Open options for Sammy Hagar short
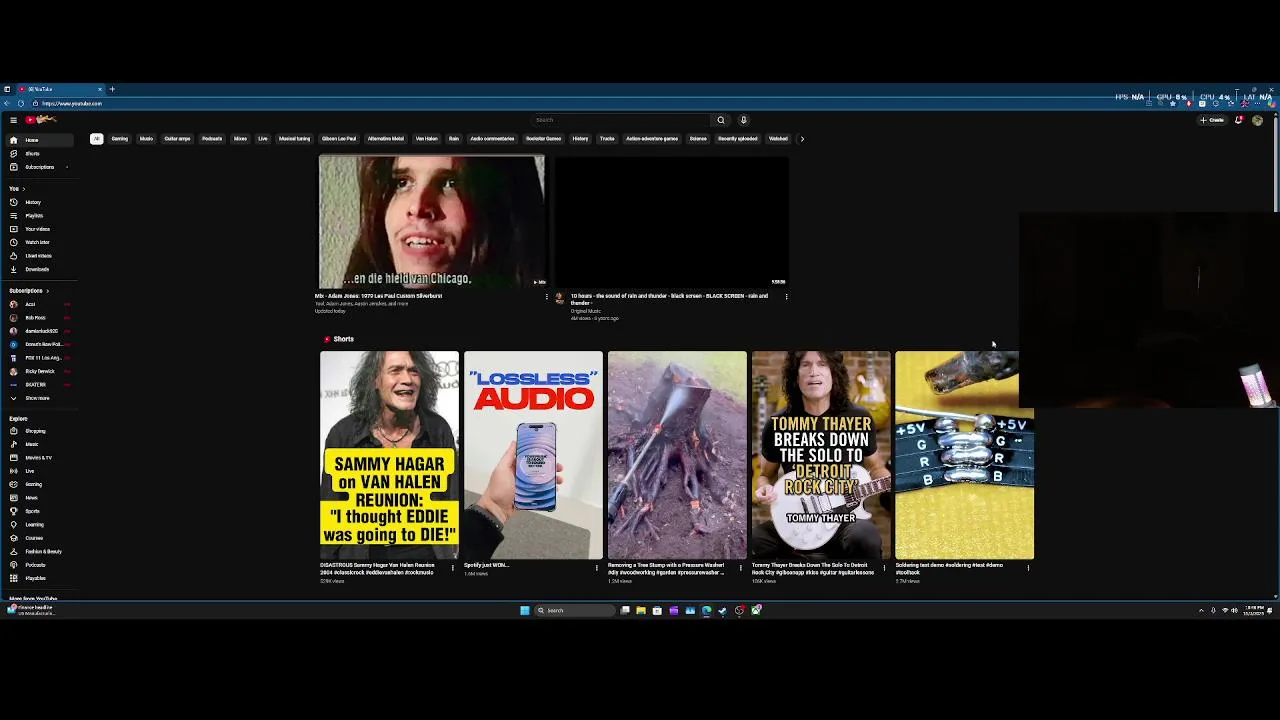The image size is (1280, 720). 453,568
